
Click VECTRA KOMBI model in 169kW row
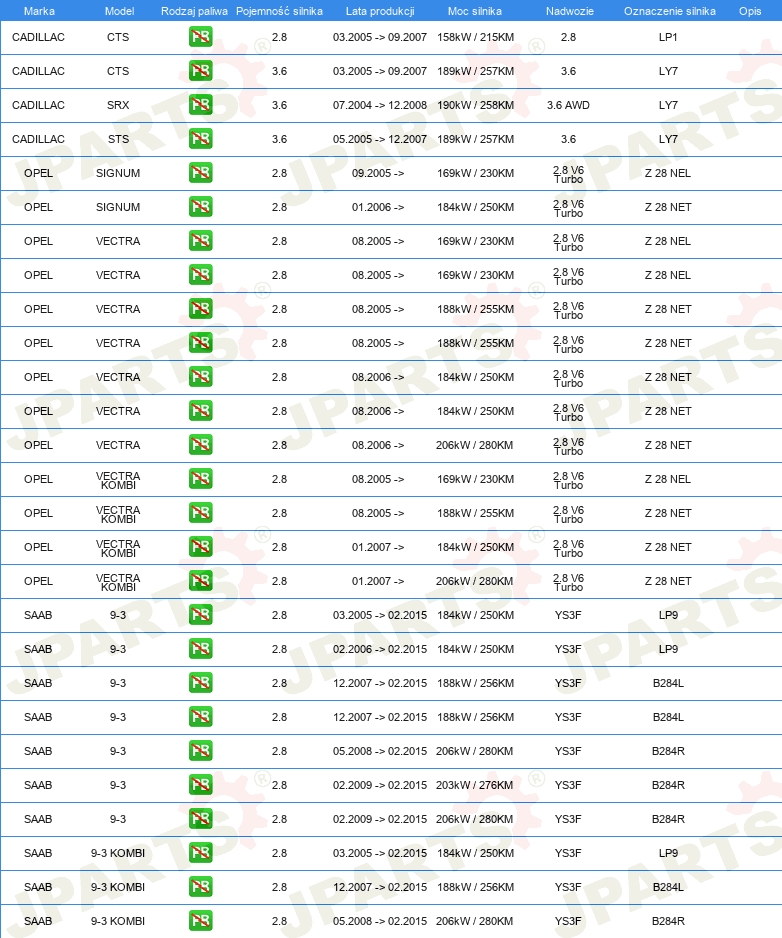[118, 480]
